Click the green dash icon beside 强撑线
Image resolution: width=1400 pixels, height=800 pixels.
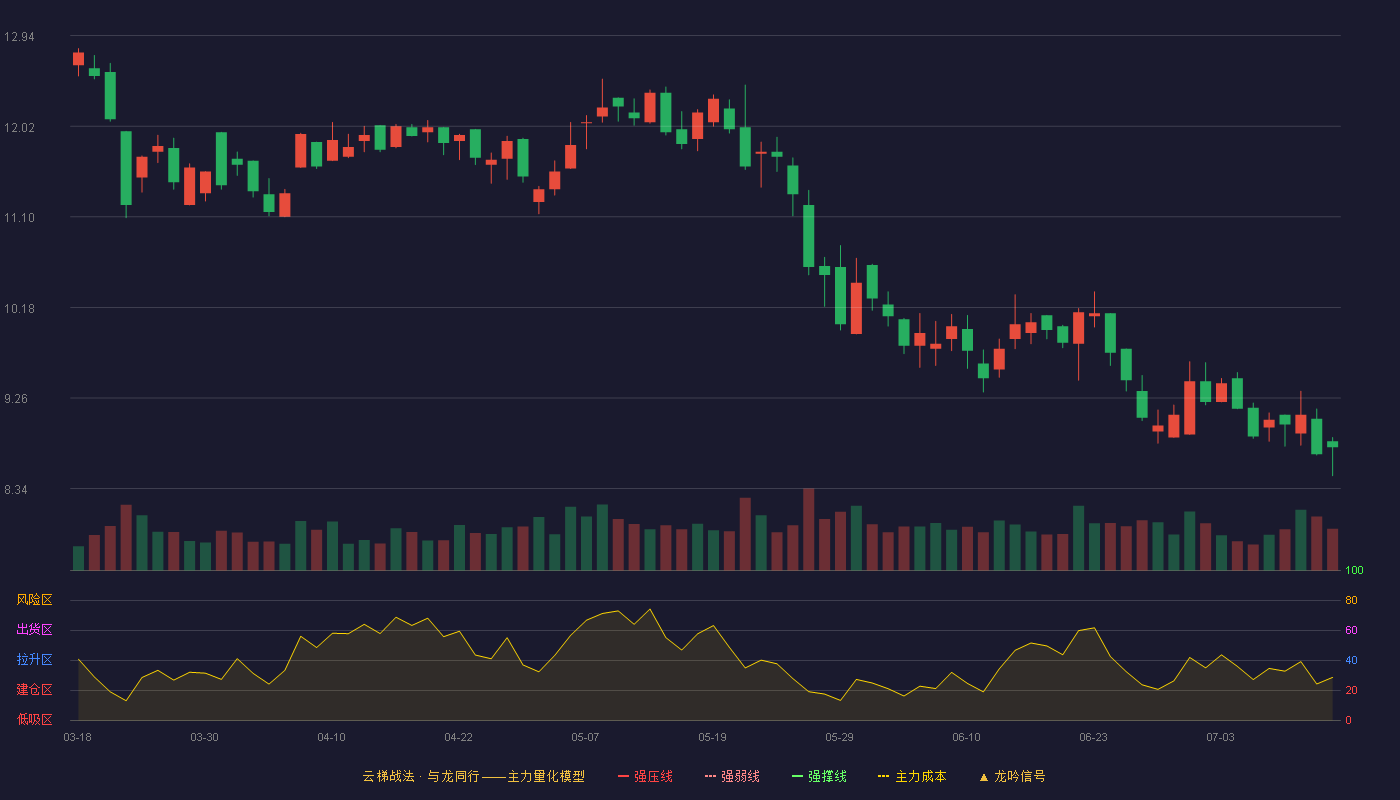[797, 777]
